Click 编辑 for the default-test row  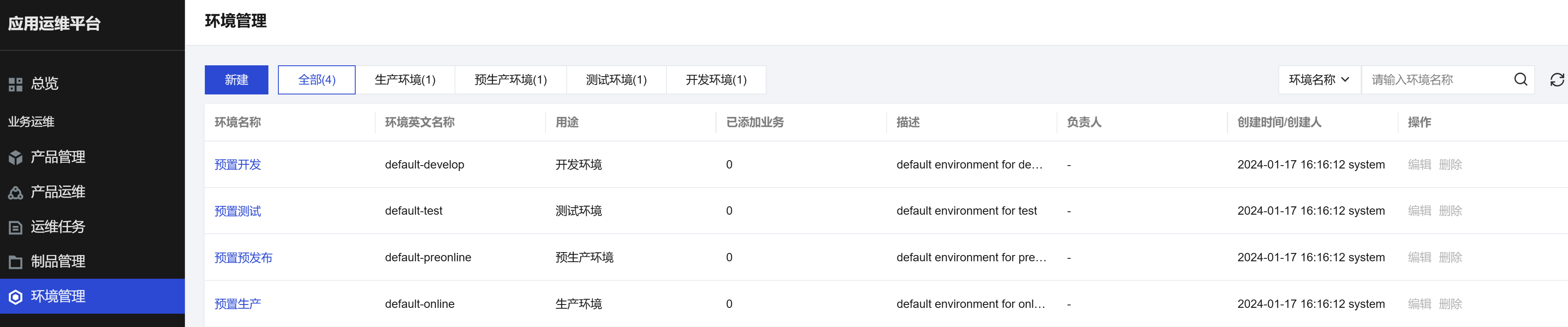1419,211
